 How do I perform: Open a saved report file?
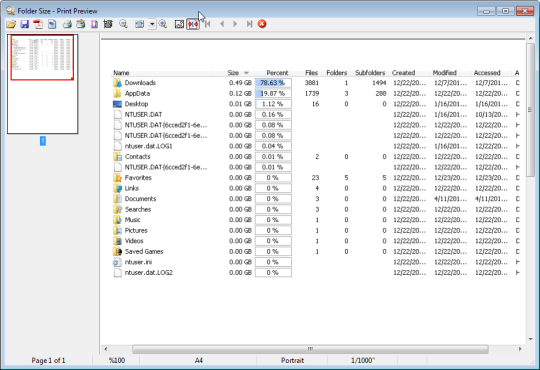click(x=11, y=24)
